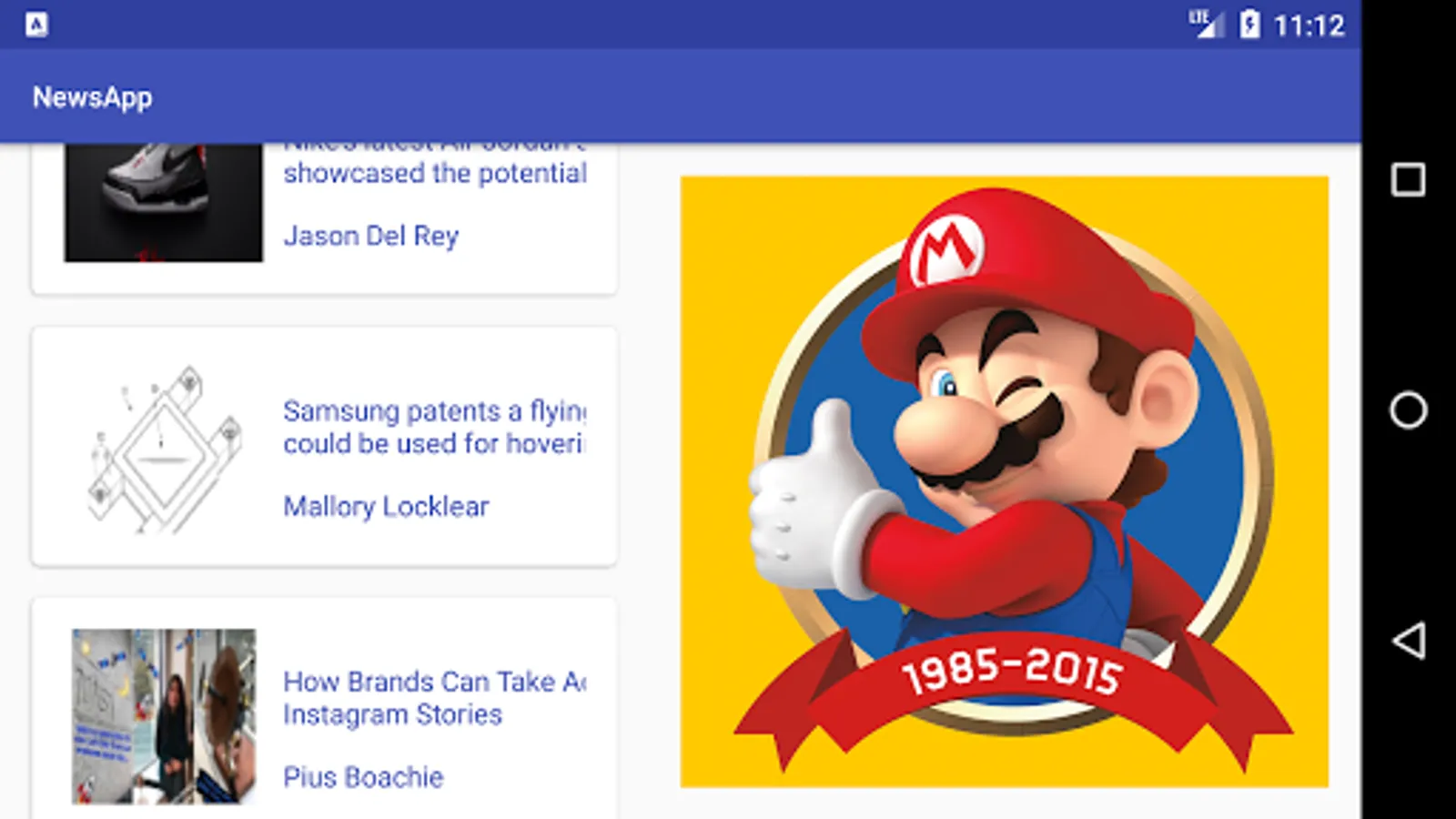Open the Samsung patent drawing thumbnail
Screen dimensions: 1456x819
click(x=163, y=449)
